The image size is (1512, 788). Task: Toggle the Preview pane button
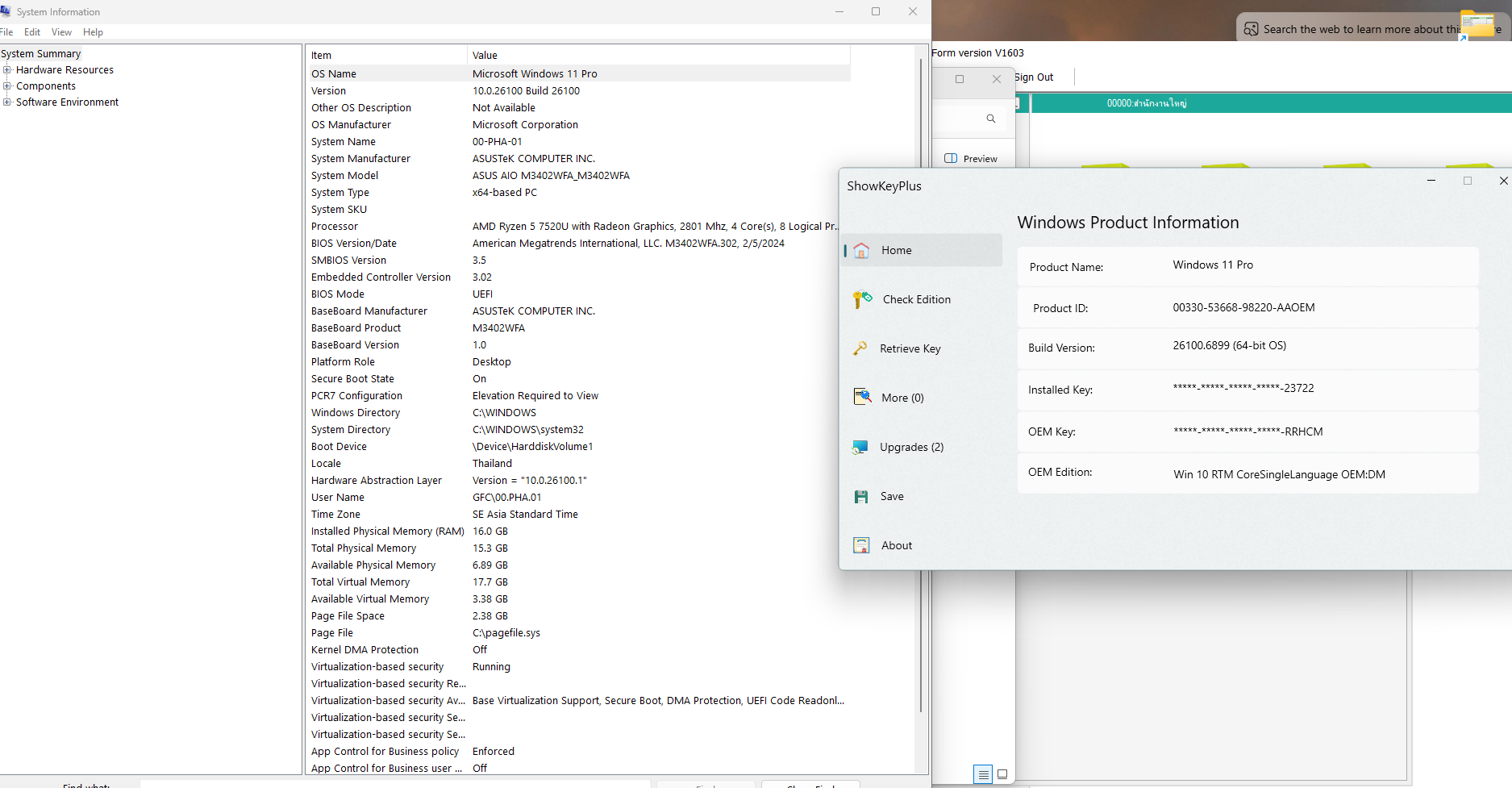(x=972, y=158)
